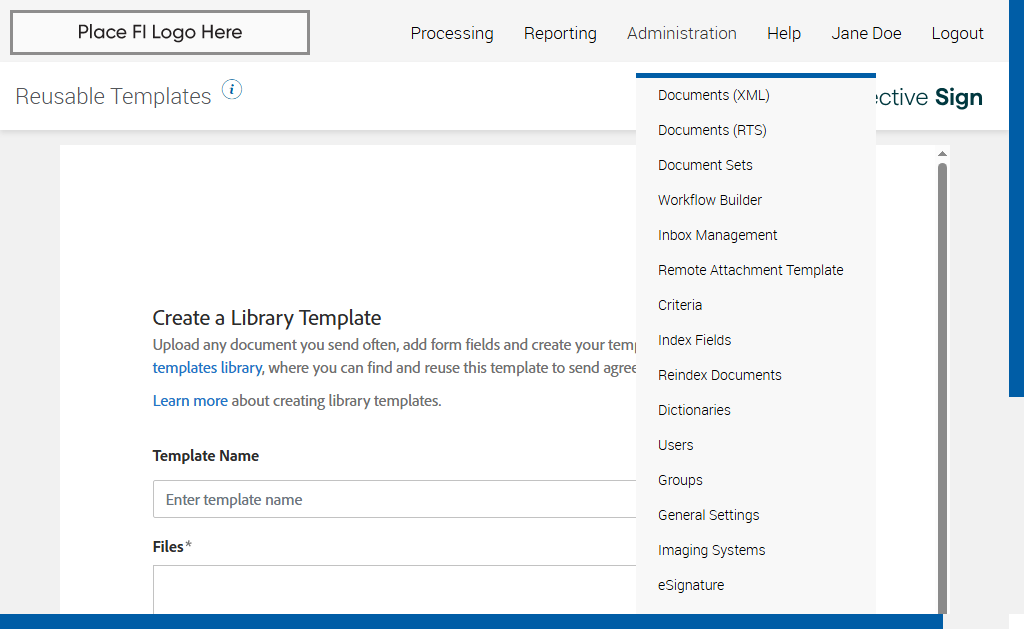The width and height of the screenshot is (1024, 629).
Task: Click the Jane Doe user menu
Action: [x=866, y=33]
